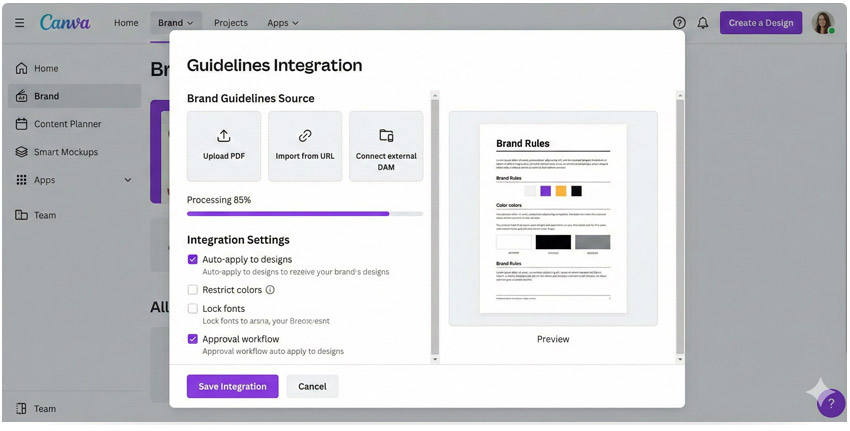Go to Projects in top navigation
Screen dimensions: 850x431
click(230, 23)
